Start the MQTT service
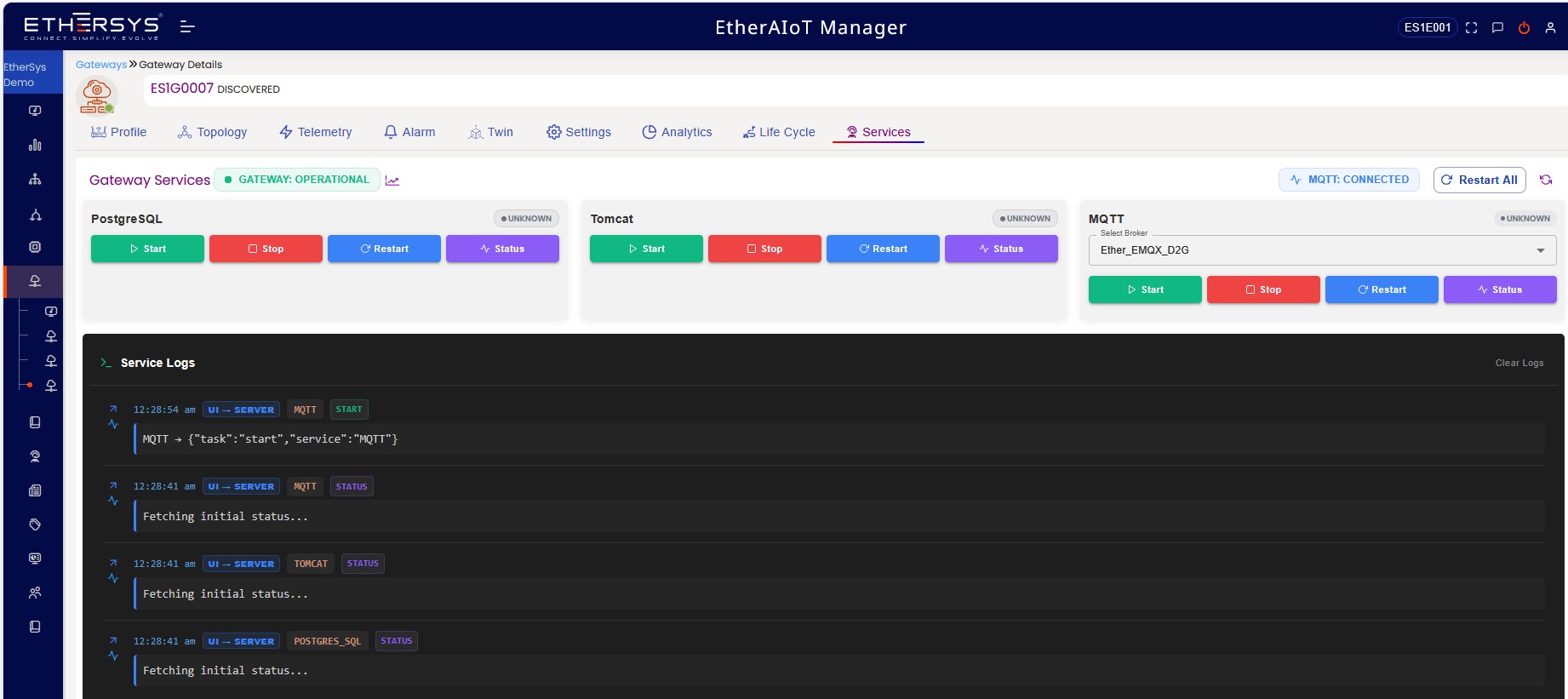 1145,289
